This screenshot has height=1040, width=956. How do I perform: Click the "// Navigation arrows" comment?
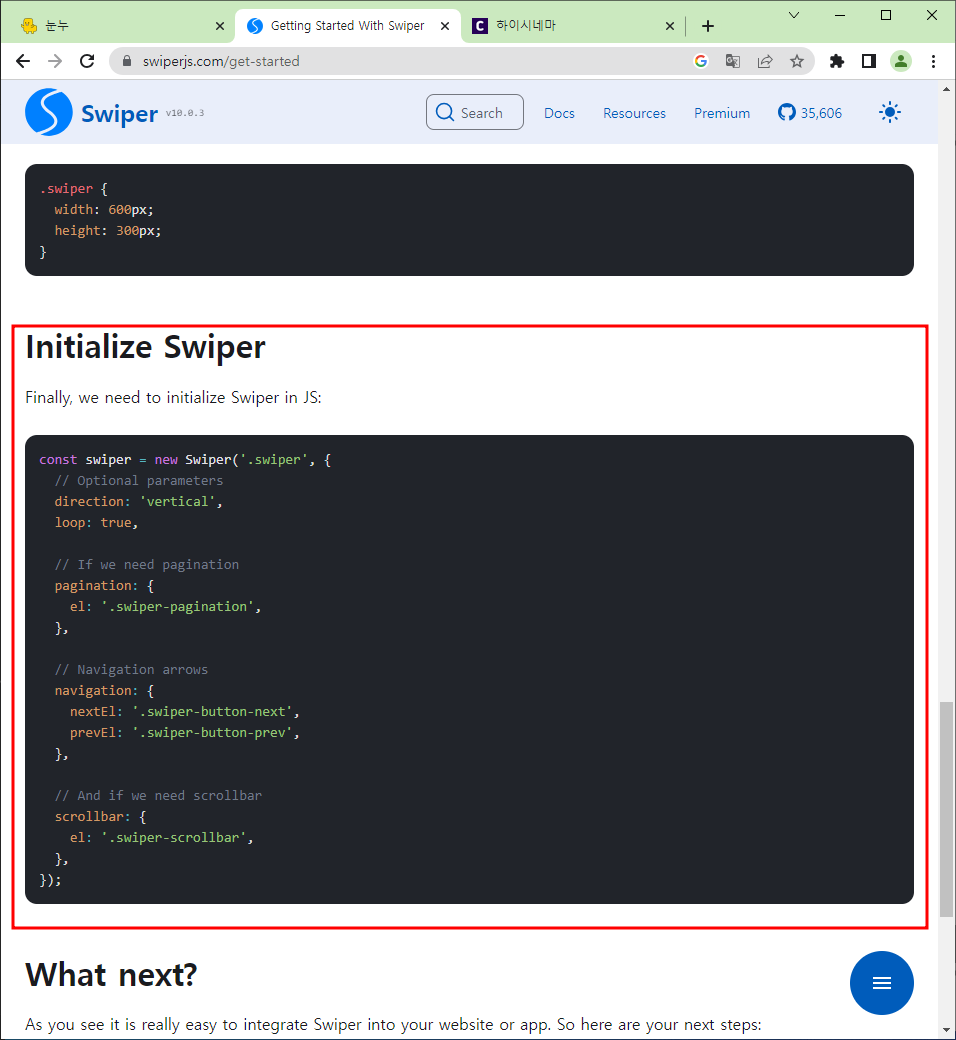click(x=131, y=669)
